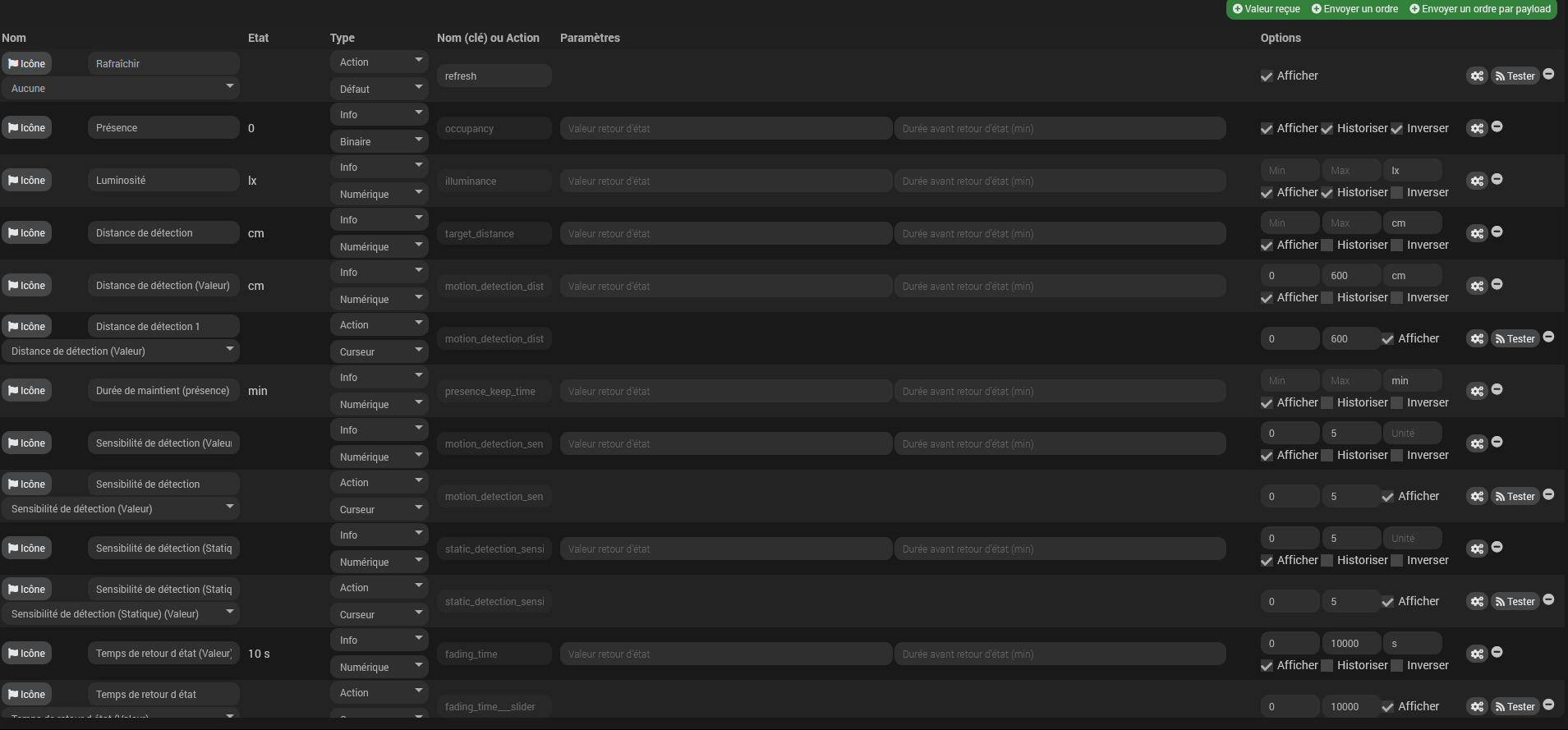Screen dimensions: 1568x730
Task: Expand the linked value dropdown under Distance de détection 1
Action: pyautogui.click(x=121, y=351)
